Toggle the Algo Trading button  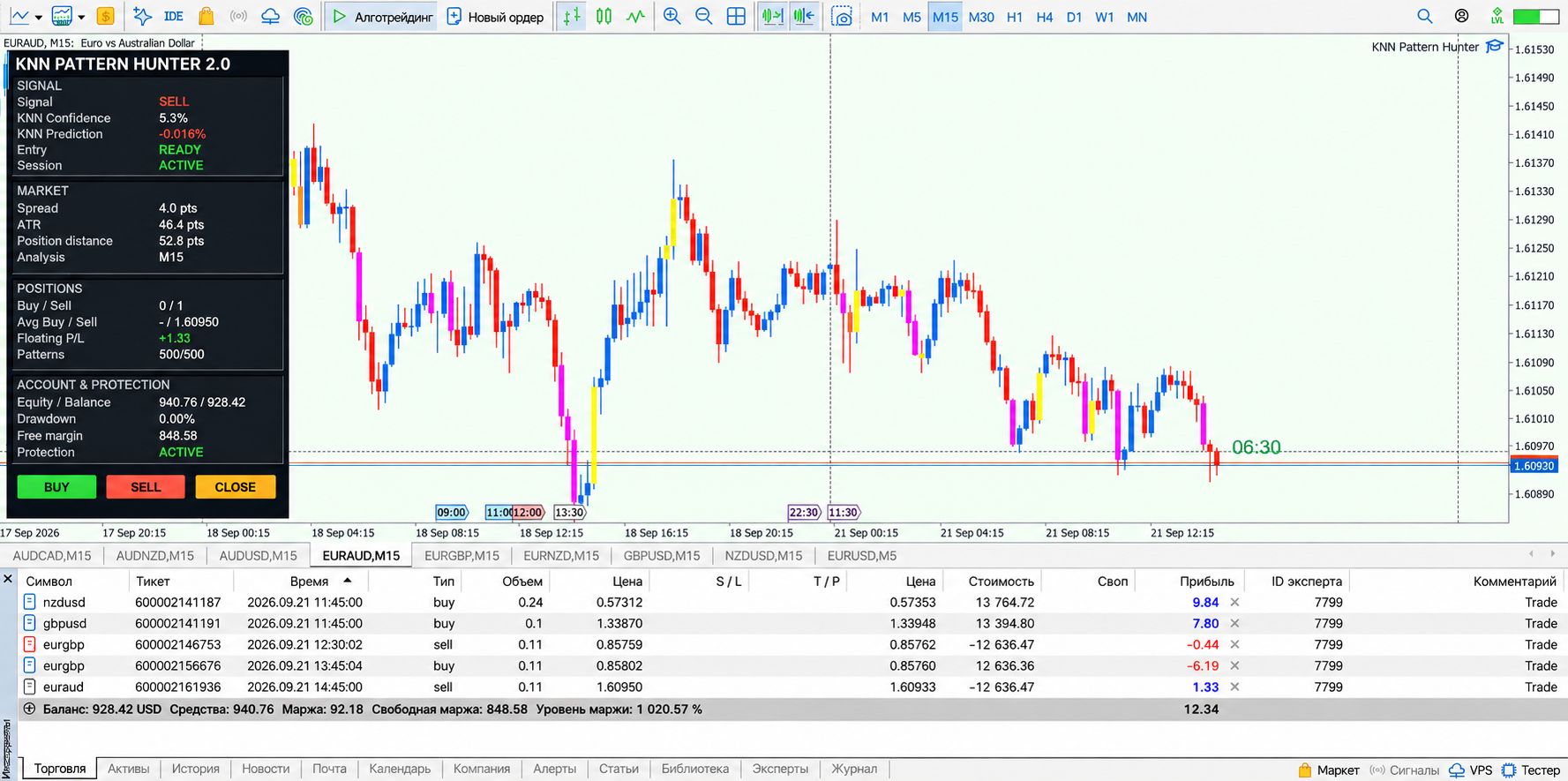381,16
